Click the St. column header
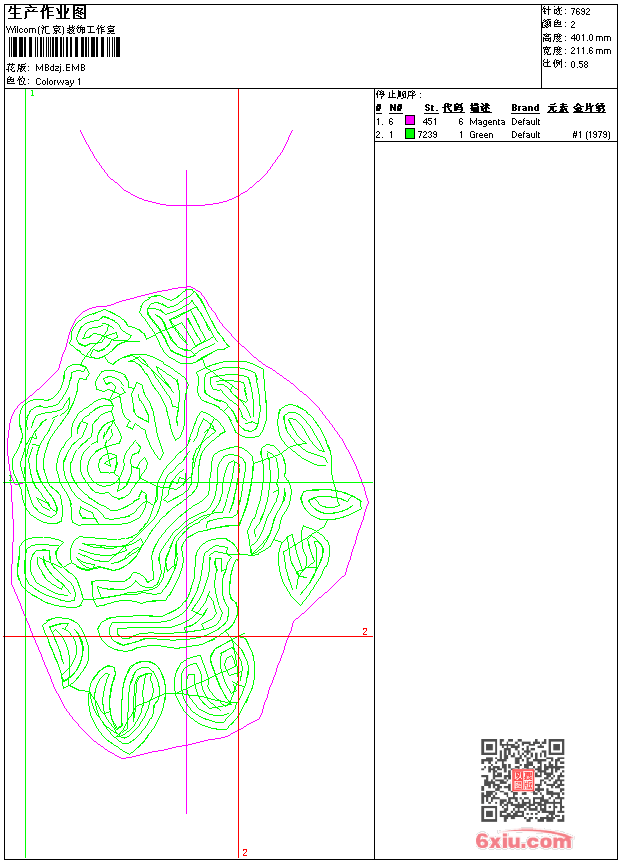This screenshot has height=860, width=620. coord(430,108)
